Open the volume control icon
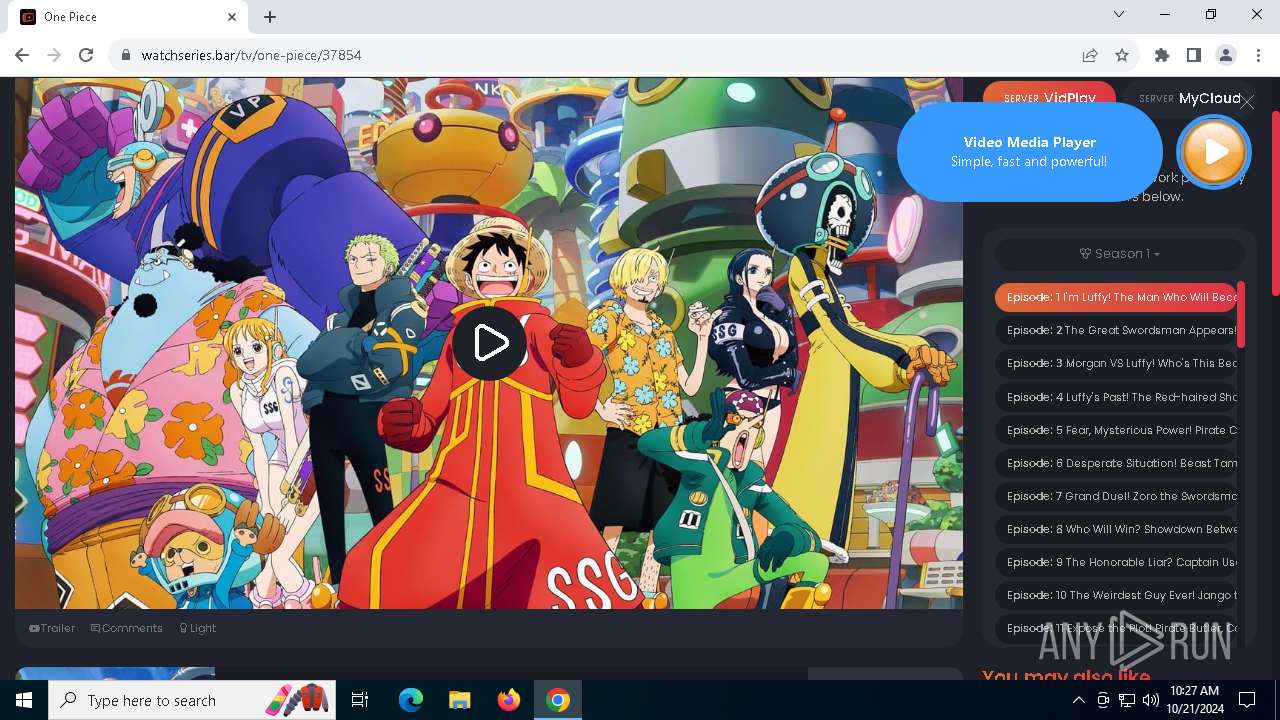The width and height of the screenshot is (1280, 720). tap(1151, 700)
